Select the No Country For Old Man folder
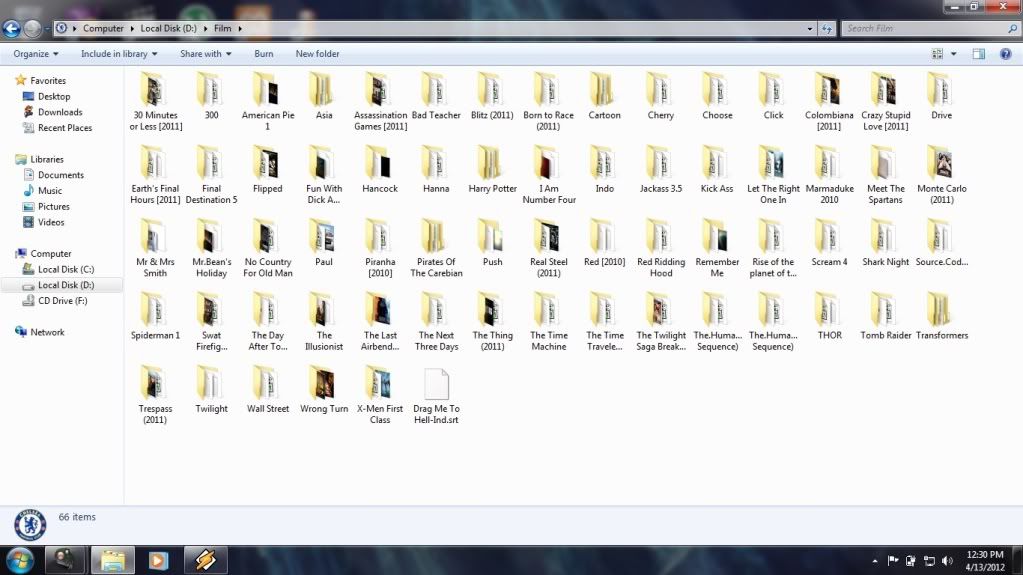This screenshot has height=575, width=1023. point(267,248)
